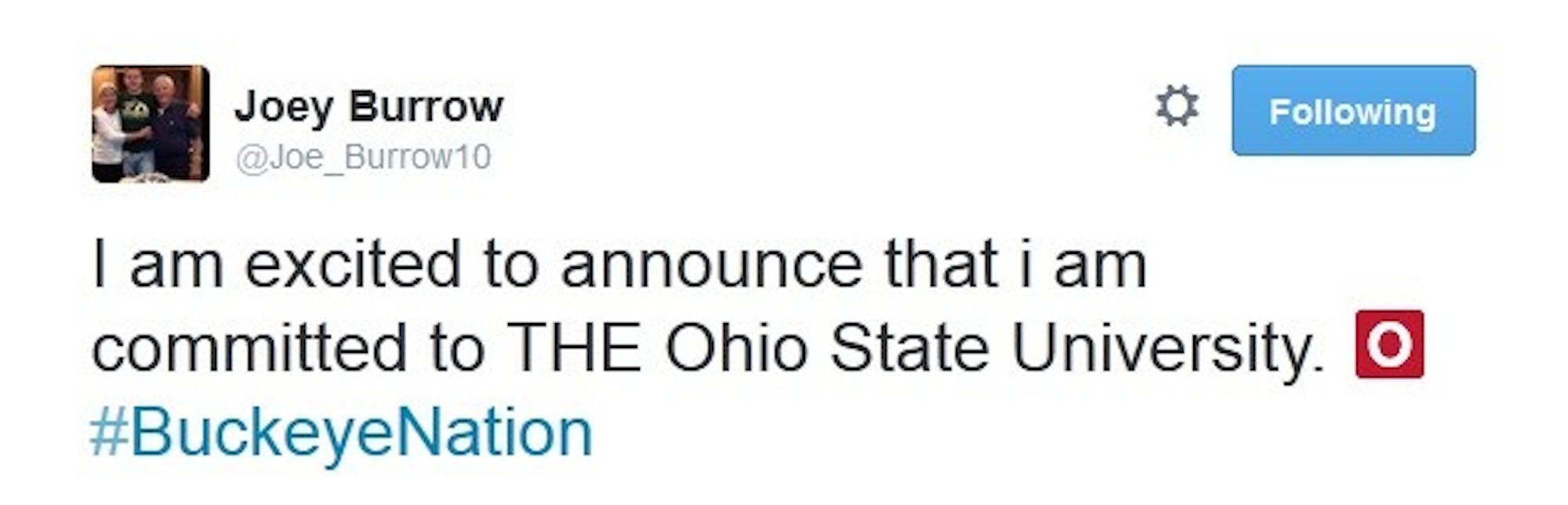Click the red Ohio State O emoji
This screenshot has width=1568, height=505.
[x=1389, y=344]
